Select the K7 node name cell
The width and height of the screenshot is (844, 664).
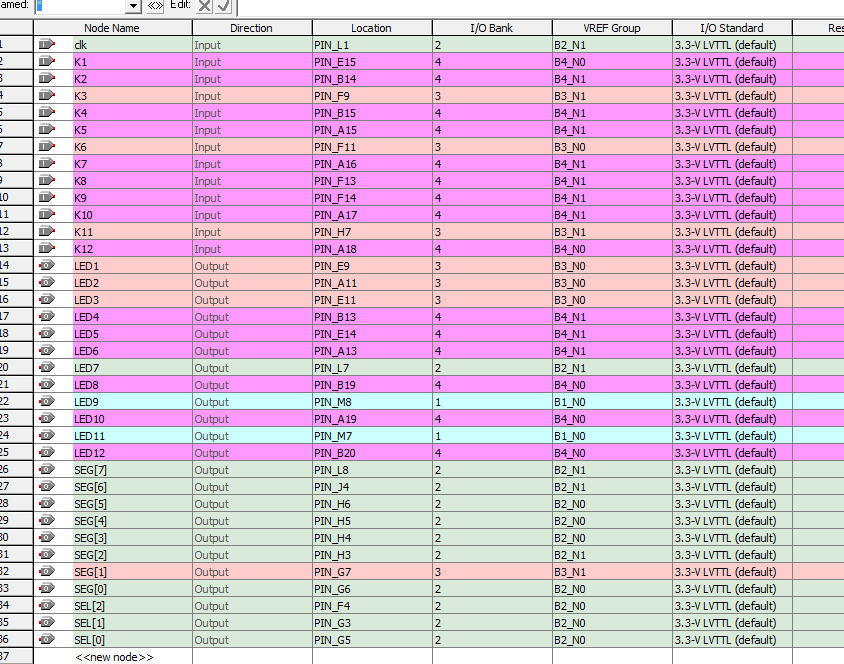tap(132, 164)
